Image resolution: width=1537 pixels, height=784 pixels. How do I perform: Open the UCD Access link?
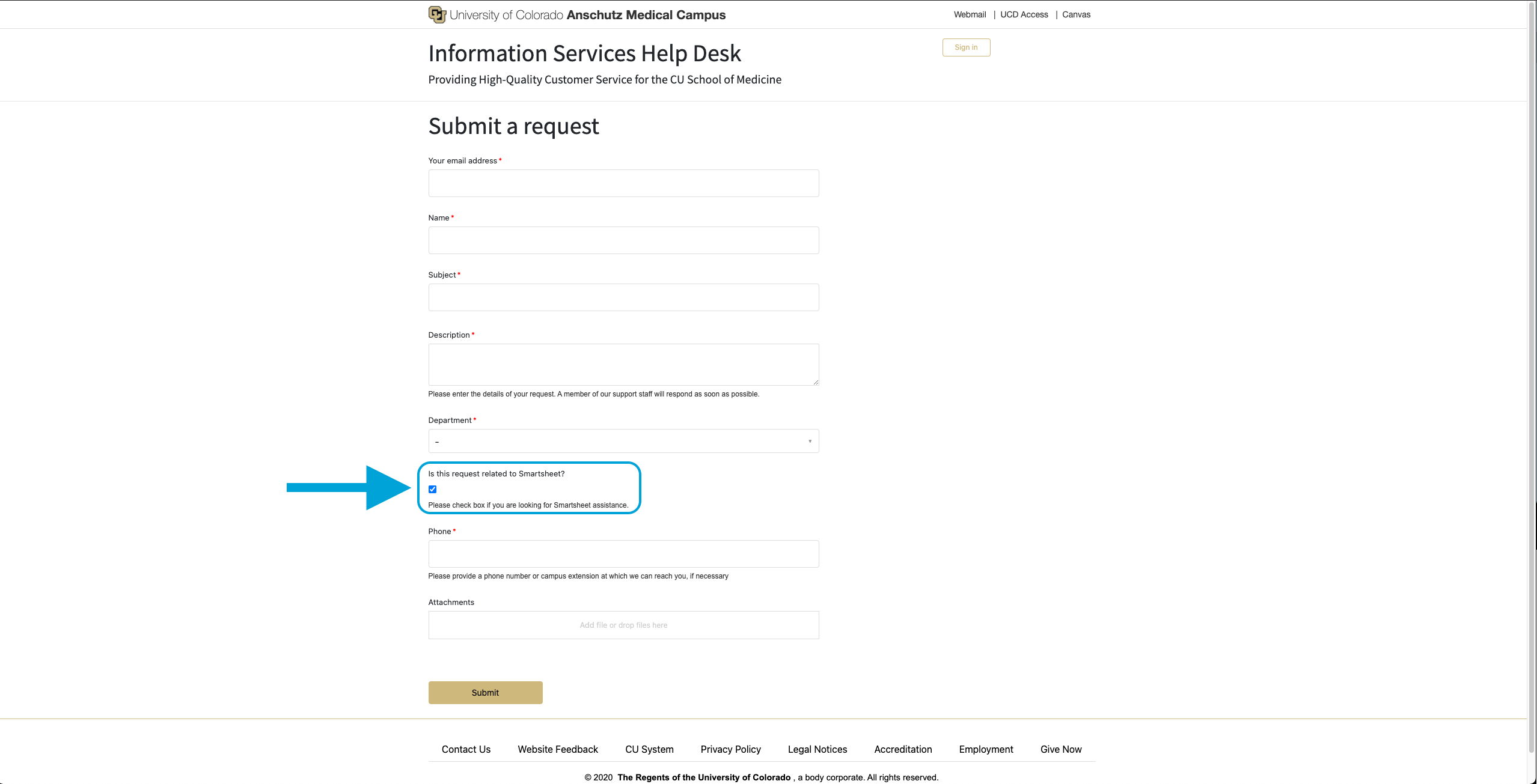[1024, 14]
